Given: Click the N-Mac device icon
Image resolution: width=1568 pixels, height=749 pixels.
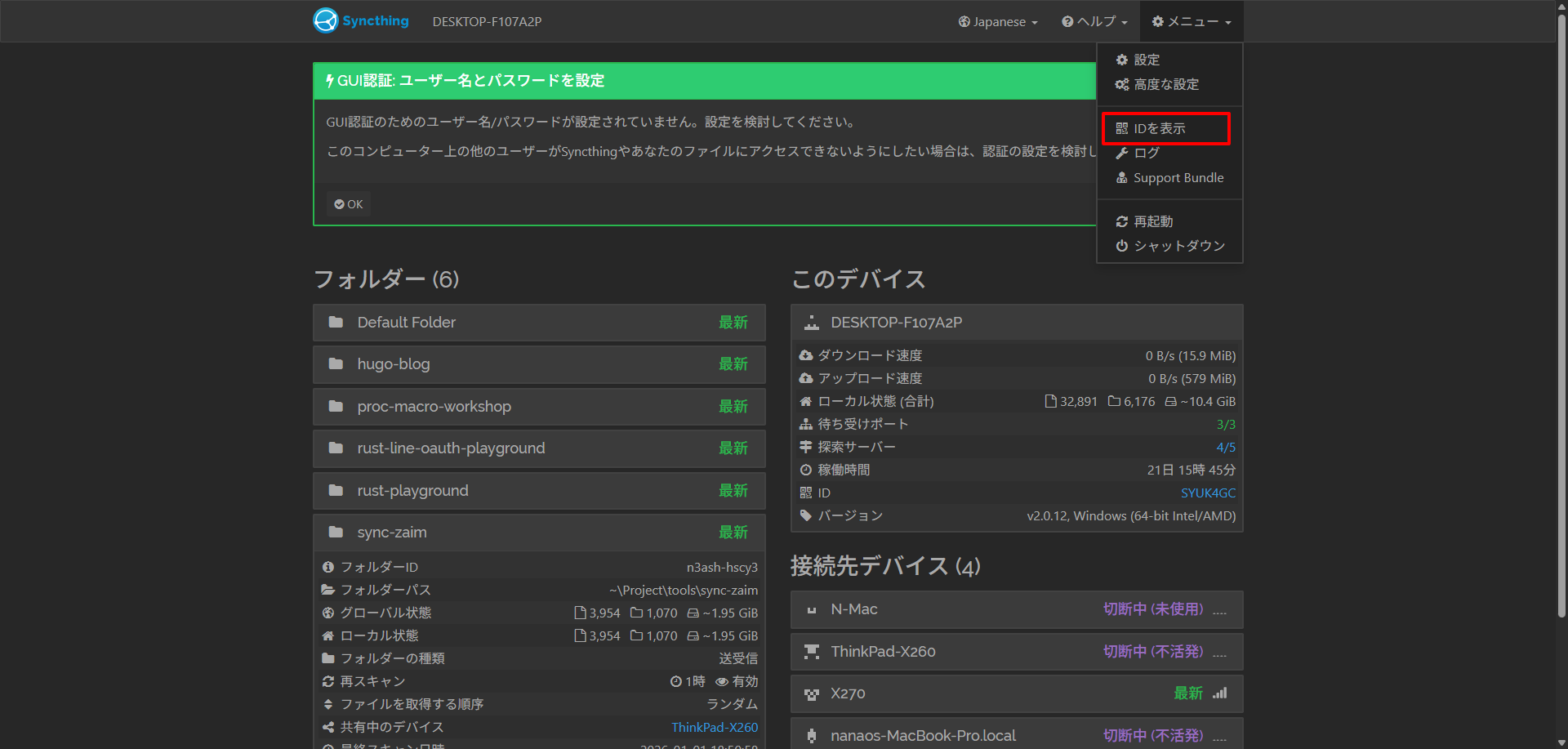Looking at the screenshot, I should pyautogui.click(x=811, y=610).
